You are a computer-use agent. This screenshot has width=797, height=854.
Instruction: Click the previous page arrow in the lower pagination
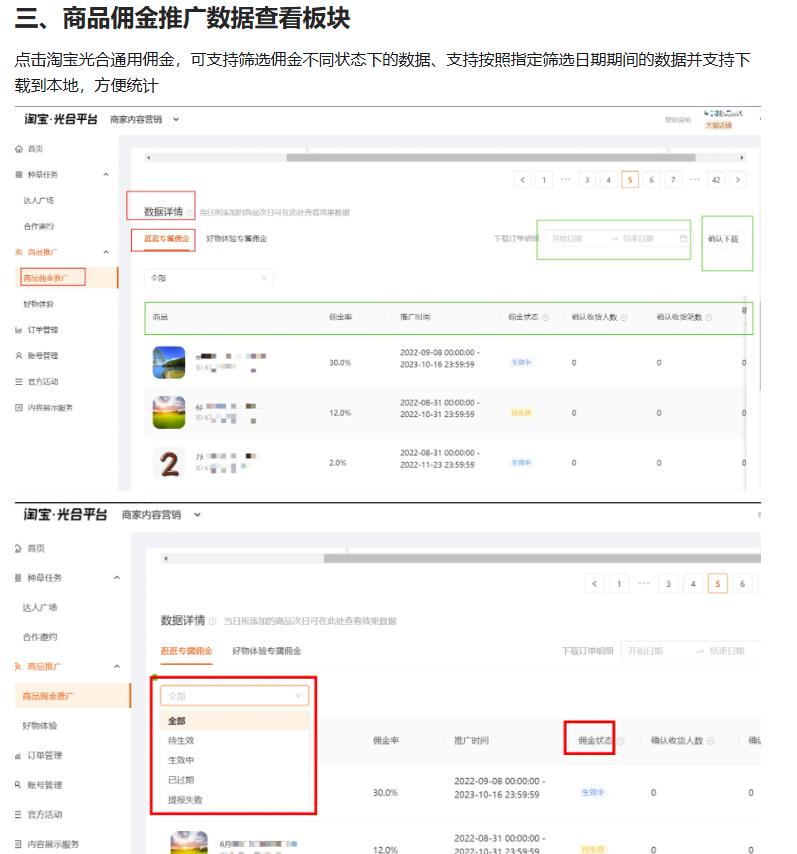click(595, 584)
